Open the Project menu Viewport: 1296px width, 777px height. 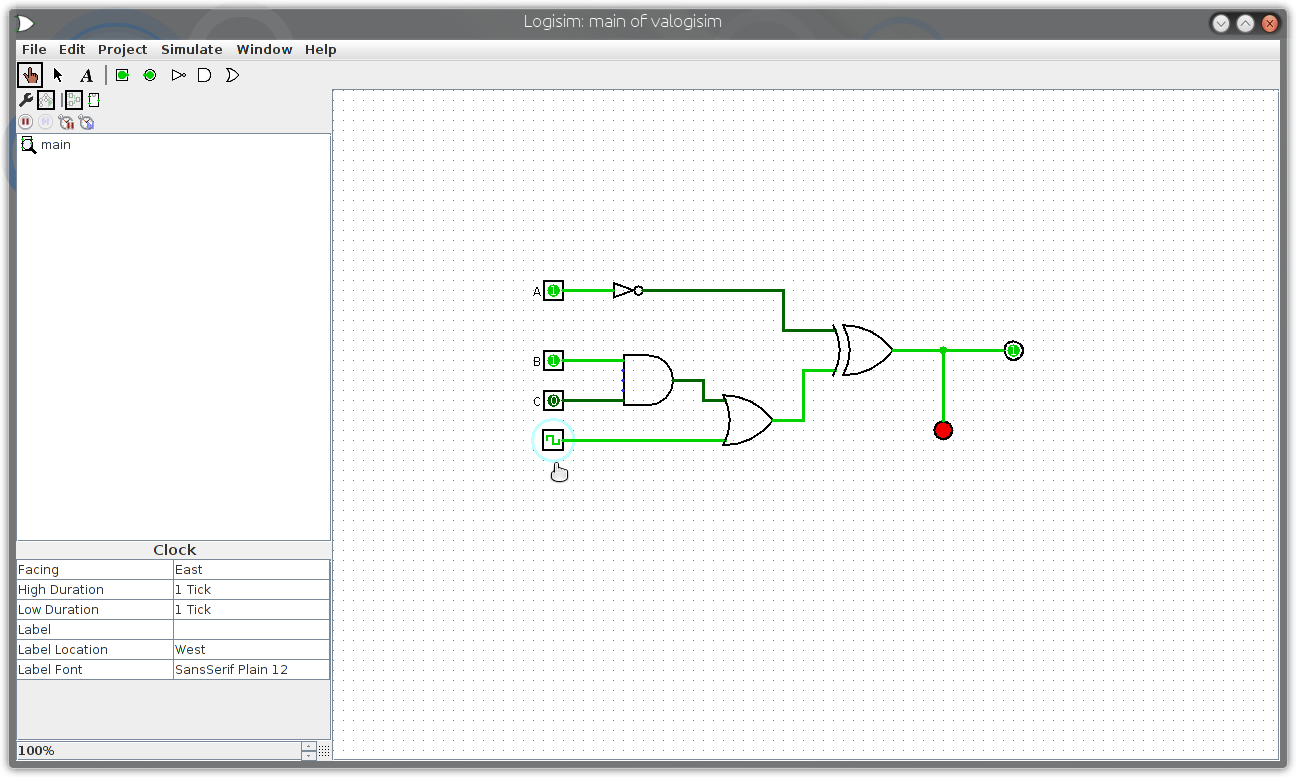click(122, 49)
